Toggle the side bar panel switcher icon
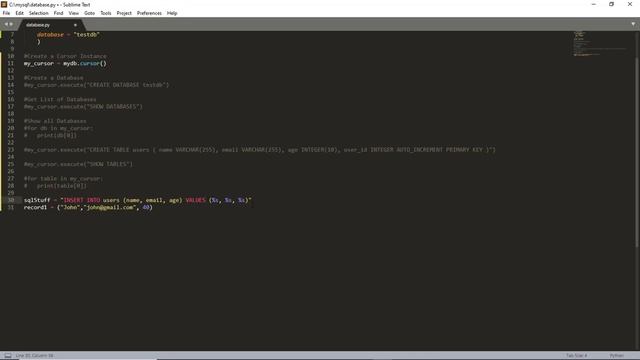Screen dimensions: 640x360 [x=8, y=356]
